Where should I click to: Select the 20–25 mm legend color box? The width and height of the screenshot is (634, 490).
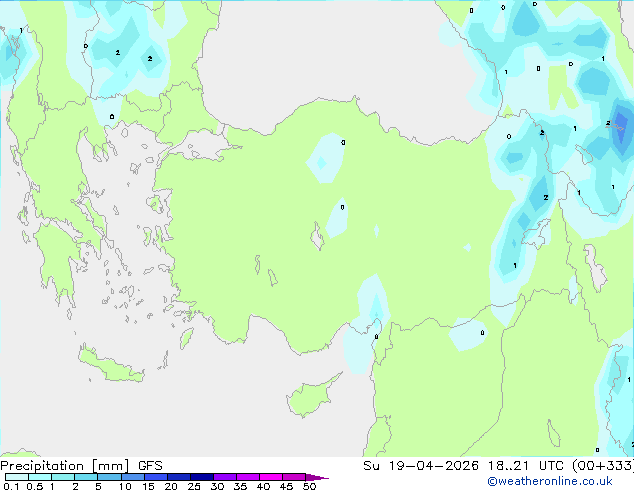click(178, 477)
